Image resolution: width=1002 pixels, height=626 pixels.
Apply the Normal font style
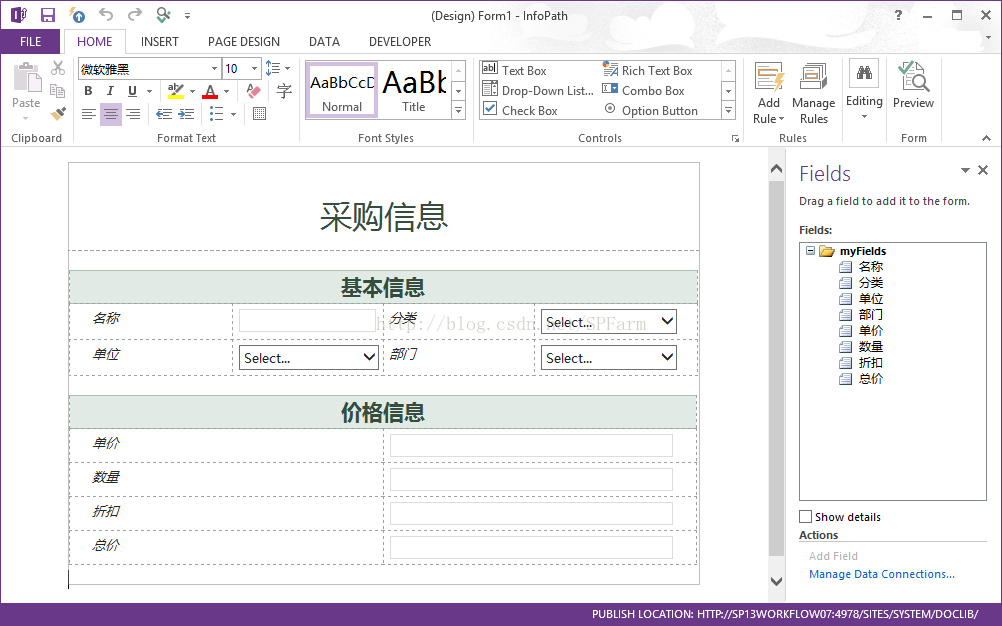coord(342,90)
